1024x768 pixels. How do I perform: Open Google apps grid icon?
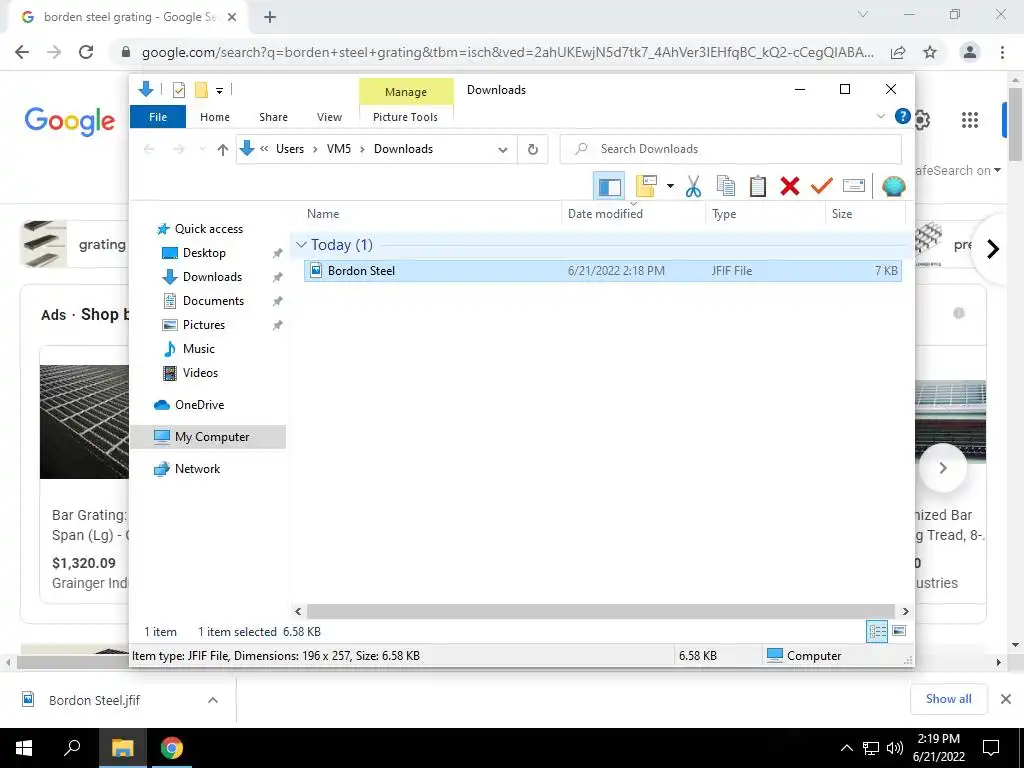click(x=970, y=120)
